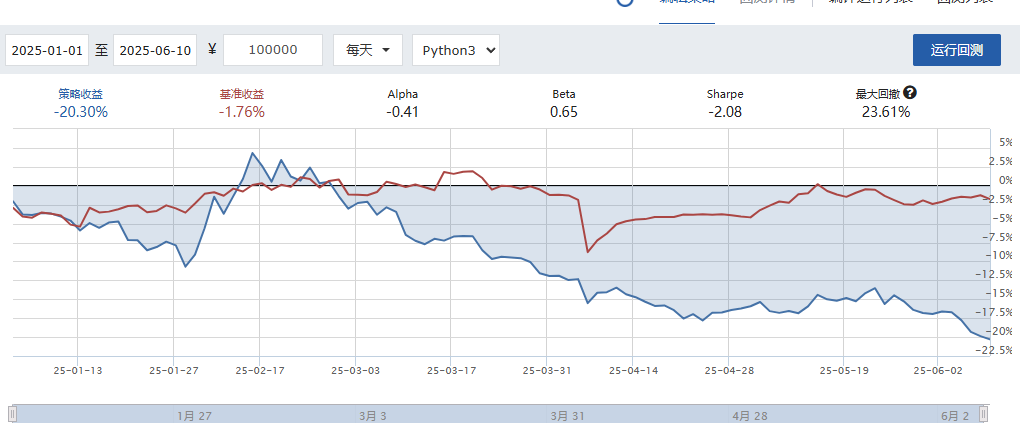
Task: Click the Sharpe metric value -2.08
Action: (x=724, y=111)
